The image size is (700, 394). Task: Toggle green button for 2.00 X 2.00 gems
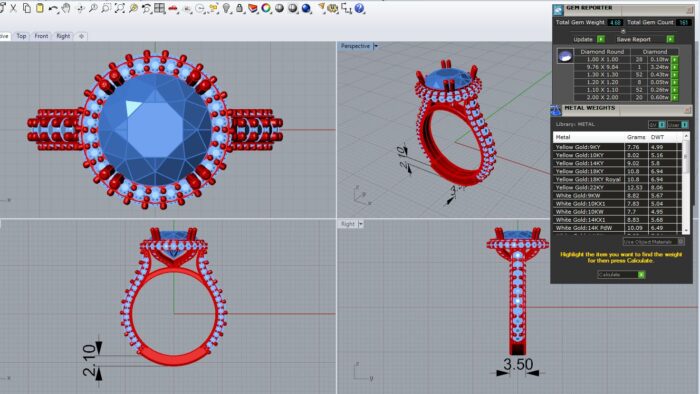click(675, 97)
